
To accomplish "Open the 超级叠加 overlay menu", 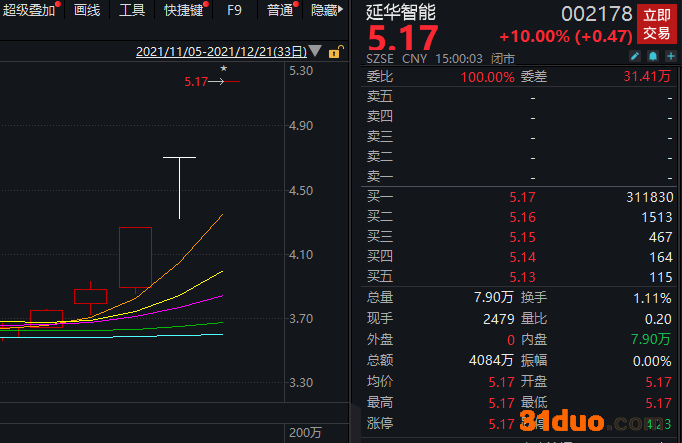I will point(30,10).
